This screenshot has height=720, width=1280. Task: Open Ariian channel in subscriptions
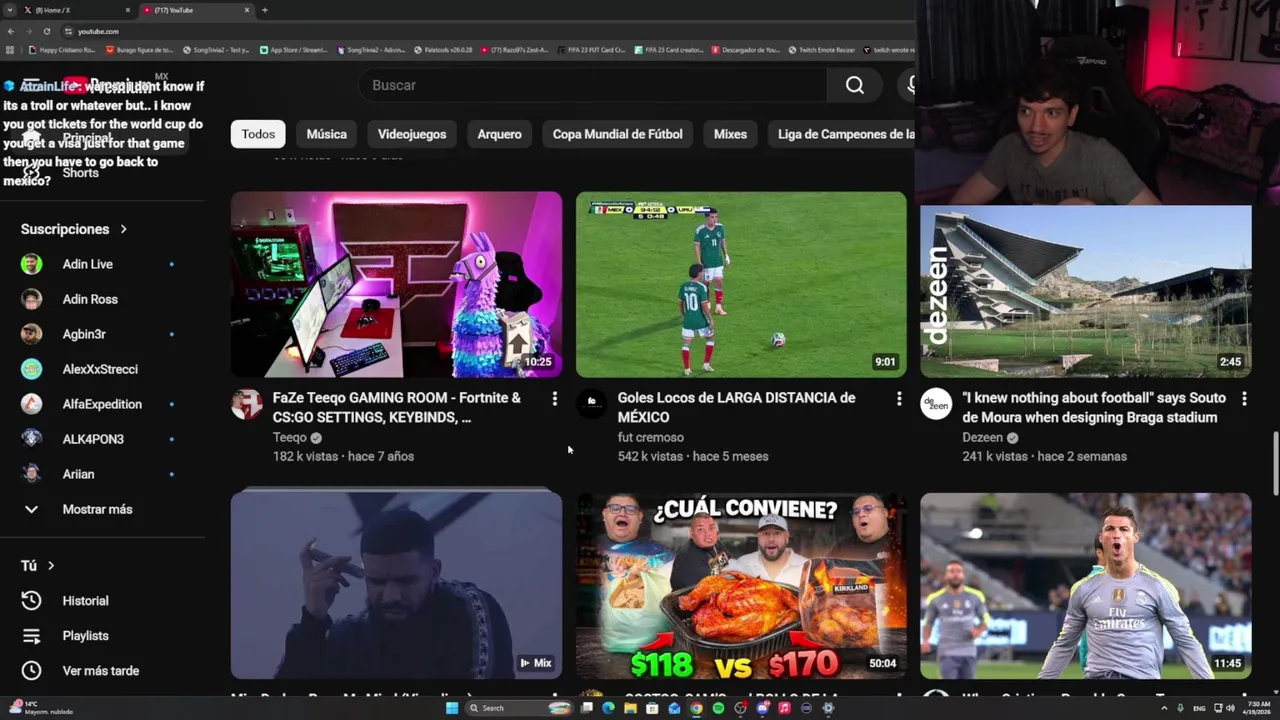(78, 474)
